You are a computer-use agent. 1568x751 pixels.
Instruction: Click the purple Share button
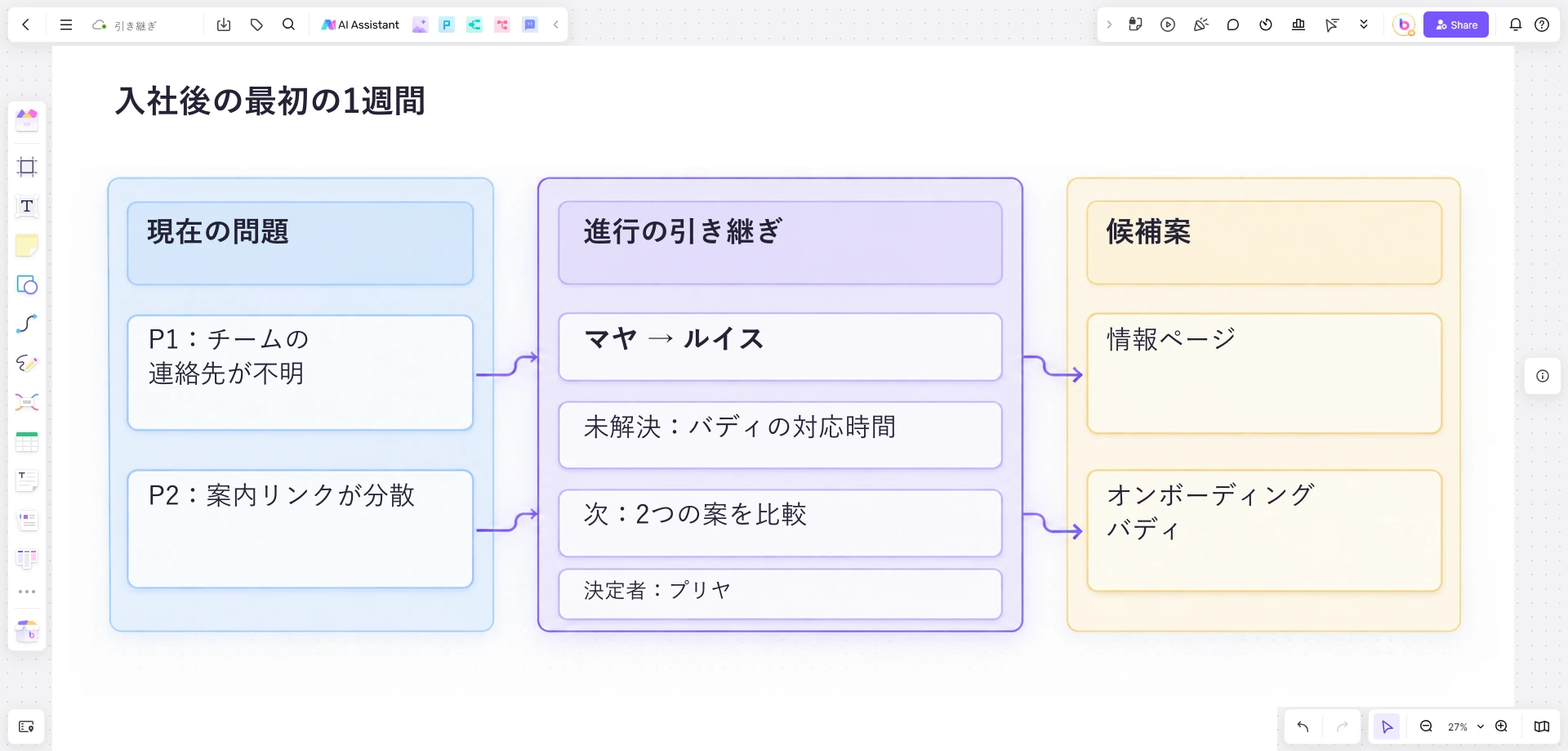[x=1456, y=25]
